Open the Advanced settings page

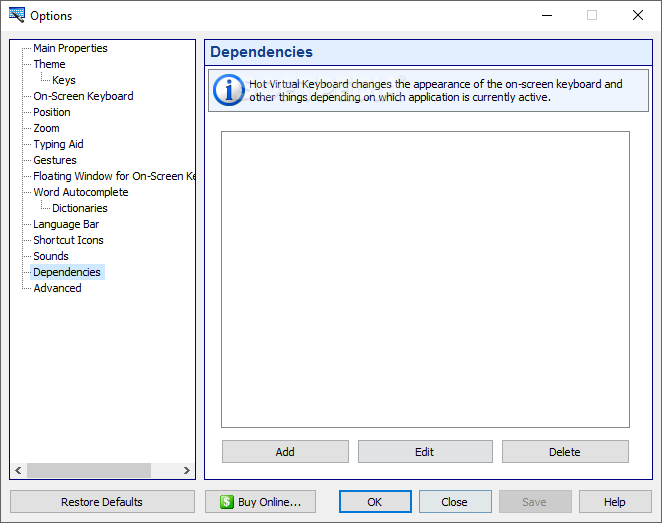coord(57,288)
